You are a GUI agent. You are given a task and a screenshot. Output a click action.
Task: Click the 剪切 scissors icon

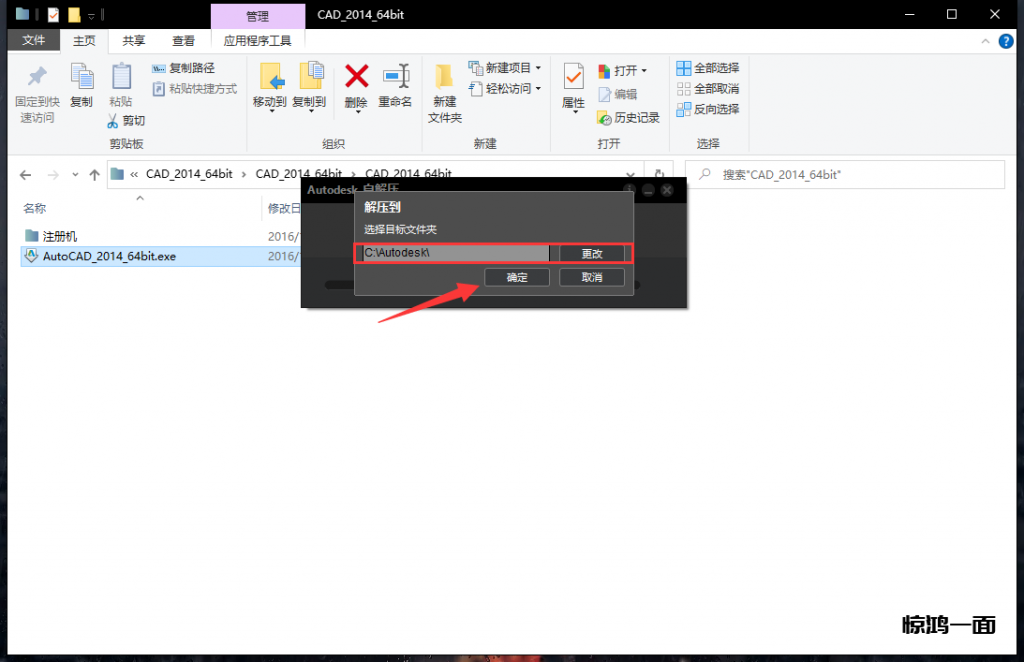(113, 121)
